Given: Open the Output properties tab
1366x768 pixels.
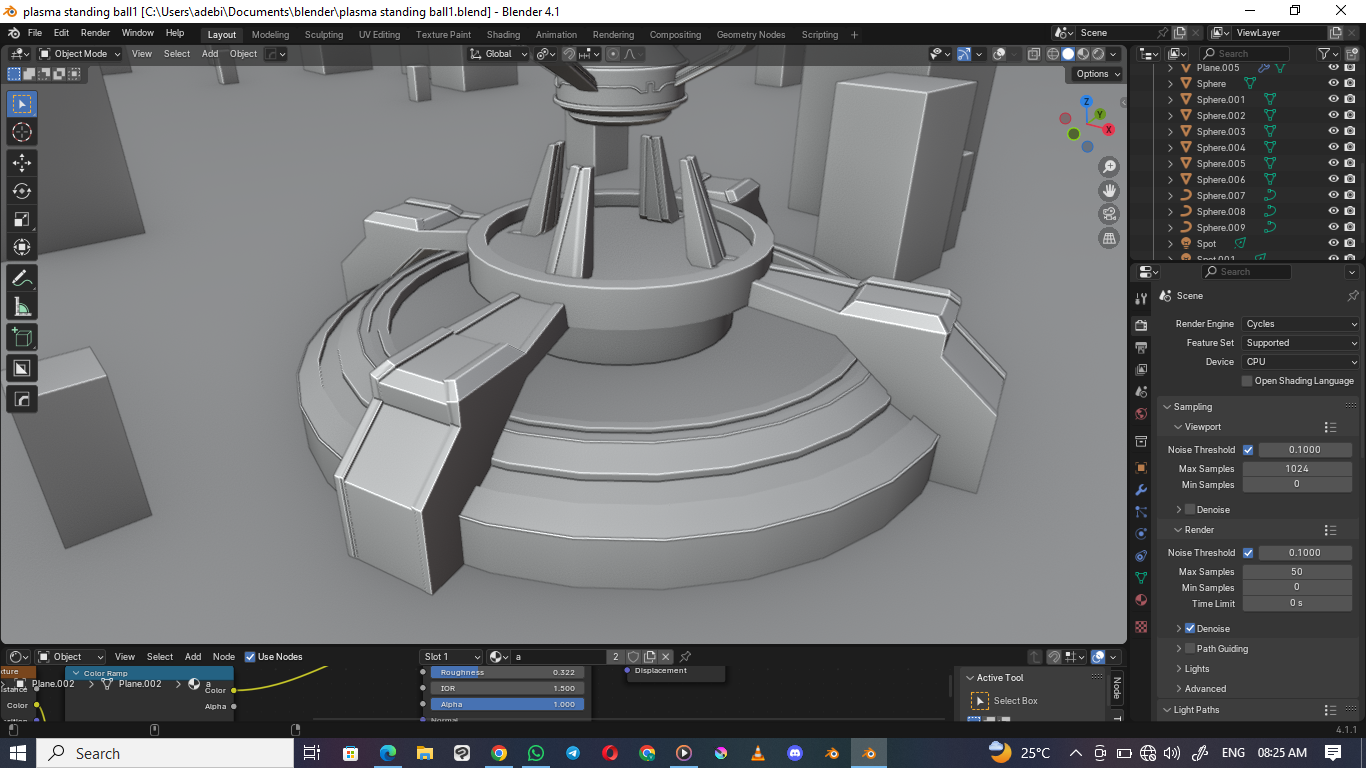Looking at the screenshot, I should click(x=1141, y=348).
